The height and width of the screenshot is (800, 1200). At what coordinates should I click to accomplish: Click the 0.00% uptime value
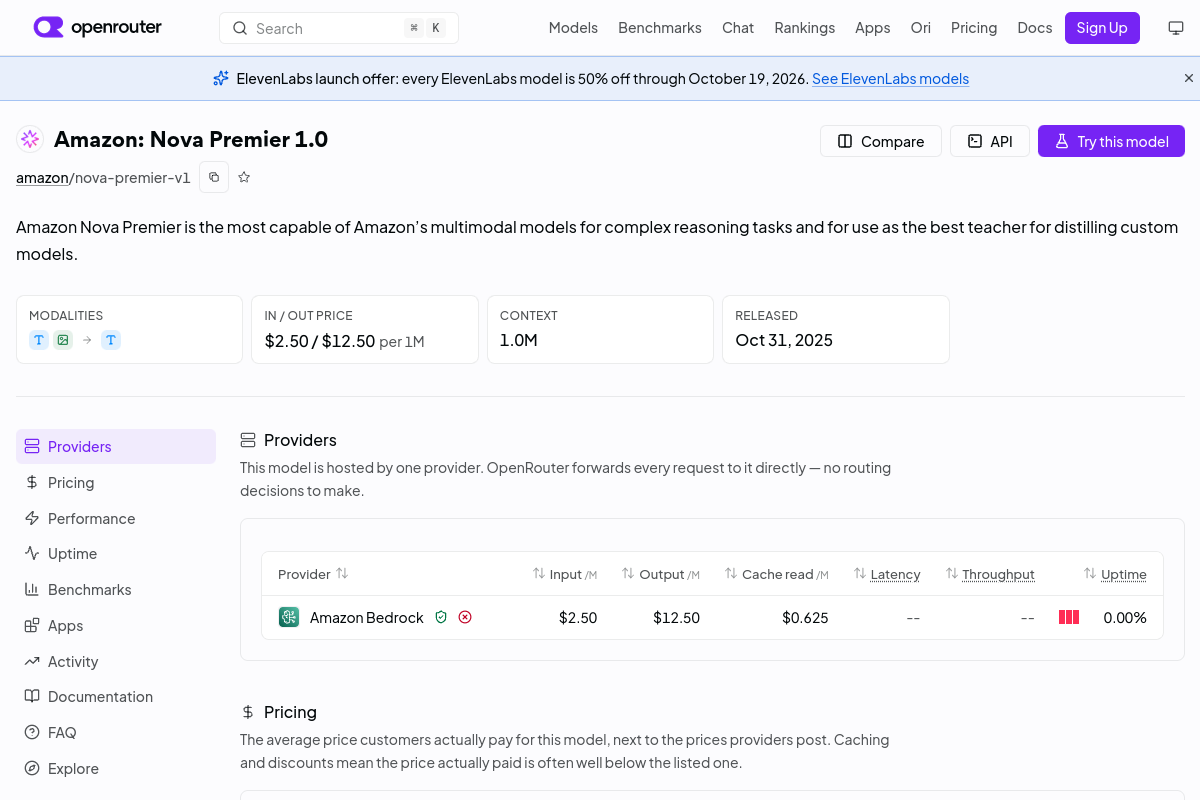[1125, 617]
